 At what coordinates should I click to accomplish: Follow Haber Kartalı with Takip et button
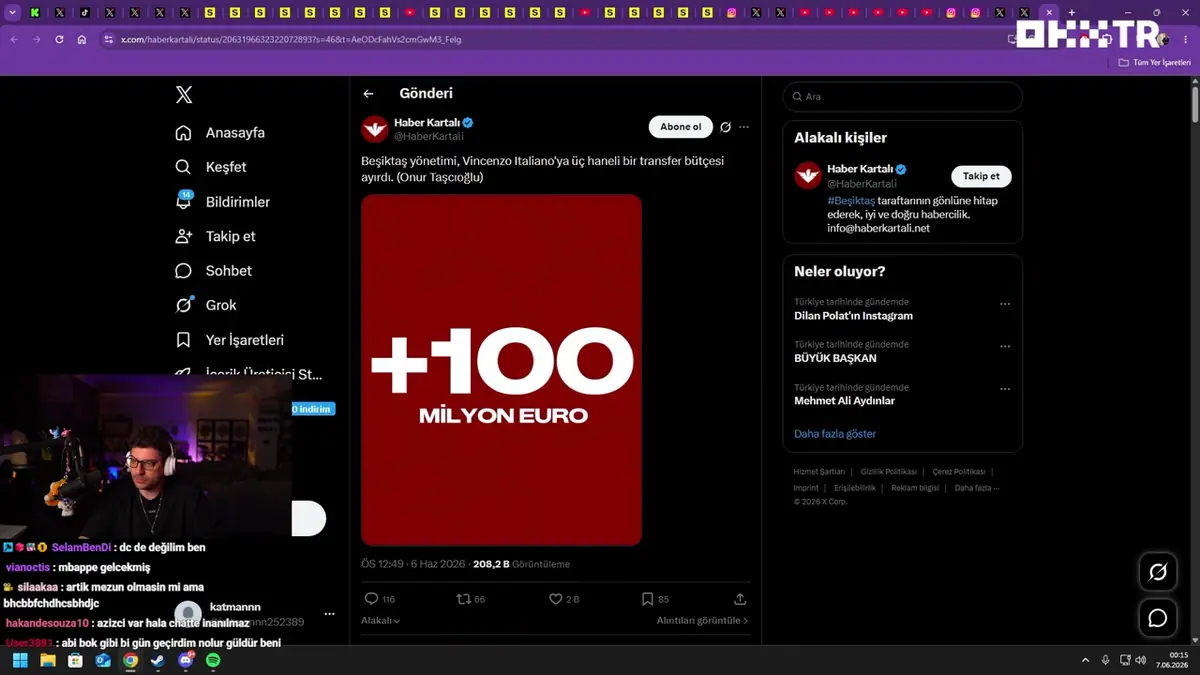[x=981, y=176]
